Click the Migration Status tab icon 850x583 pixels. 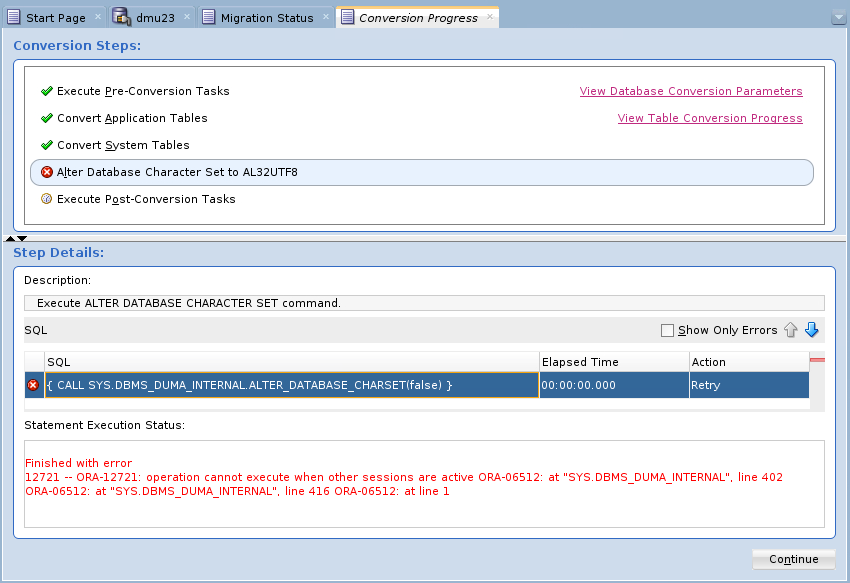(x=208, y=17)
